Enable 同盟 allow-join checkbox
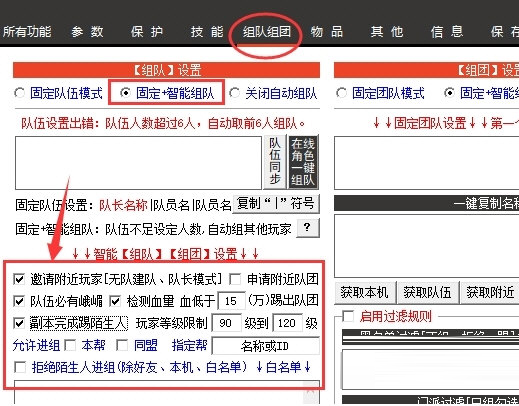 pos(122,345)
